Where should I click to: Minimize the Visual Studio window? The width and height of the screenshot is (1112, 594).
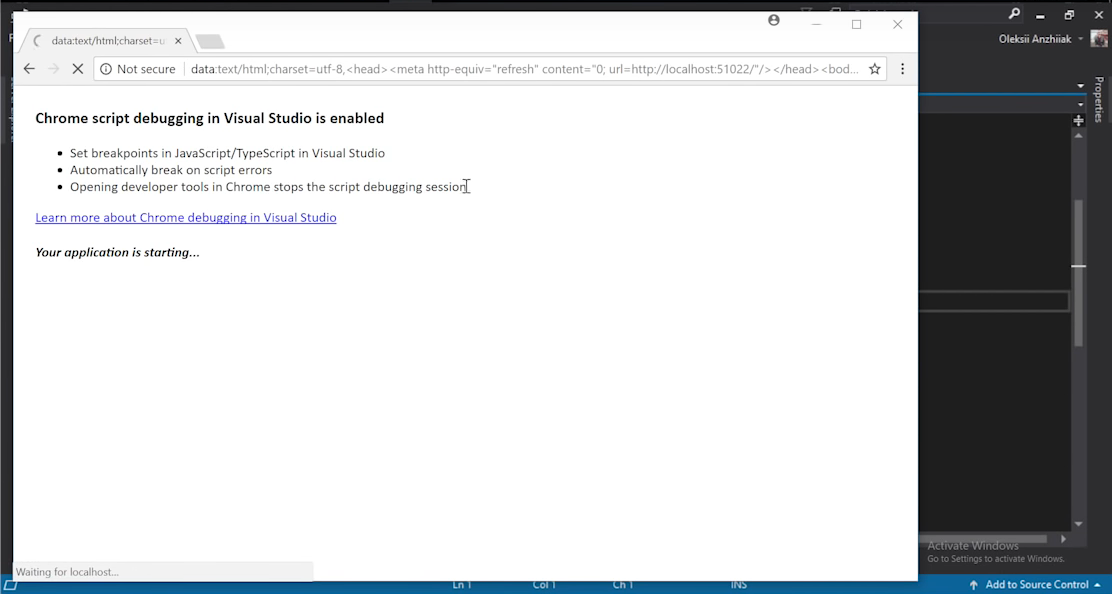1040,15
